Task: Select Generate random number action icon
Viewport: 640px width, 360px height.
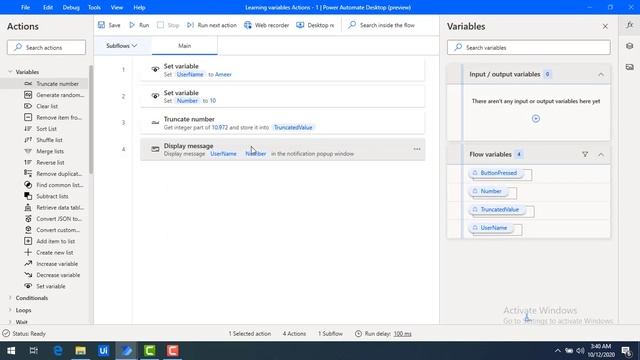Action: pos(28,95)
